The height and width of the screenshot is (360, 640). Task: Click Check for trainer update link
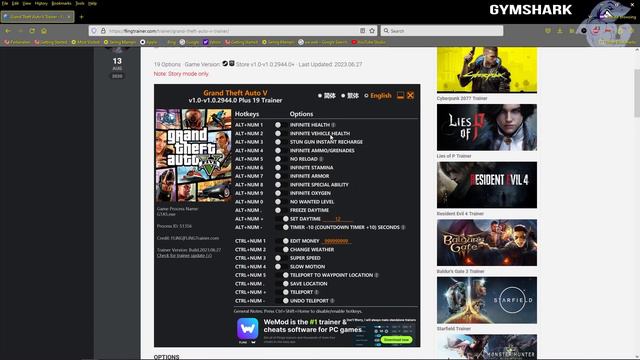184,256
